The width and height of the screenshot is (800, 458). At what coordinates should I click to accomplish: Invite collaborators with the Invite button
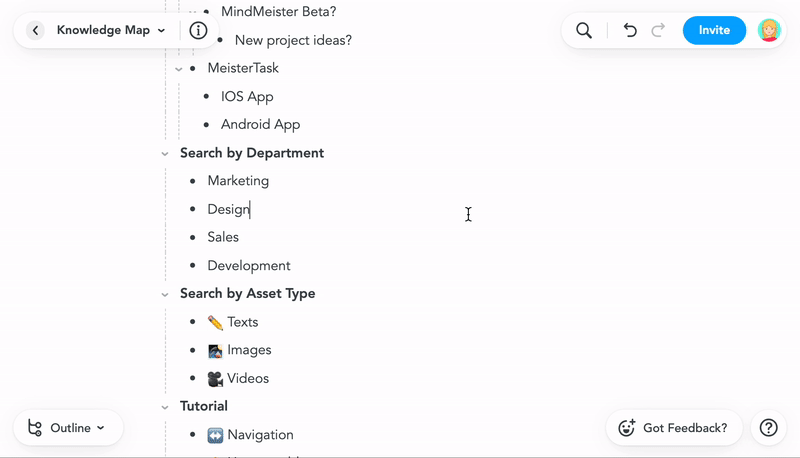[714, 31]
